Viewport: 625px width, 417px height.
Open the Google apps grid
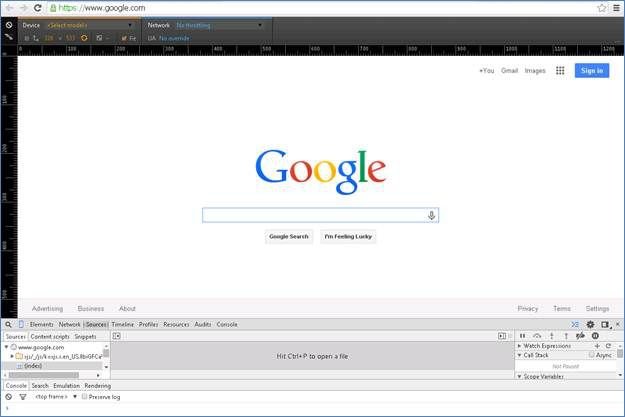pyautogui.click(x=560, y=71)
